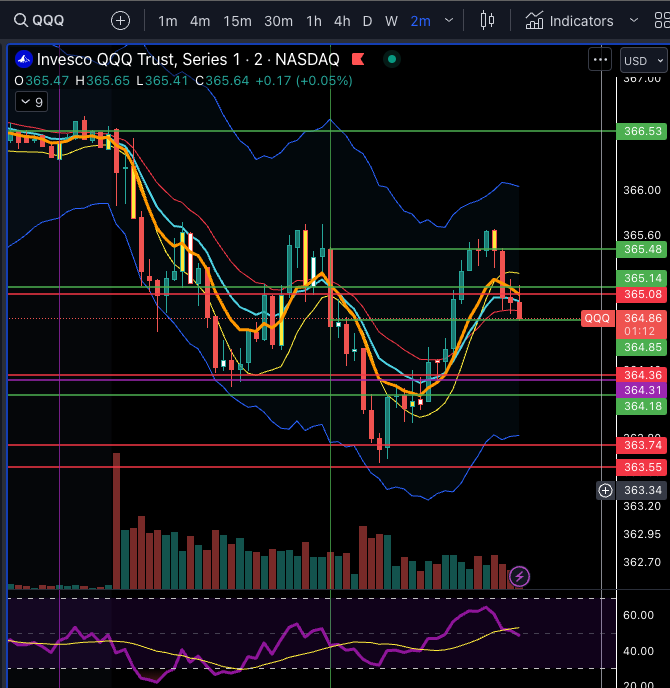Open the USD currency dropdown
The width and height of the screenshot is (670, 688).
click(644, 61)
